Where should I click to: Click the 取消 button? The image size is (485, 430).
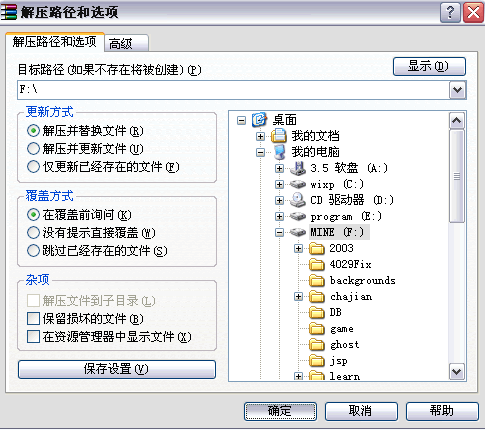coord(361,411)
